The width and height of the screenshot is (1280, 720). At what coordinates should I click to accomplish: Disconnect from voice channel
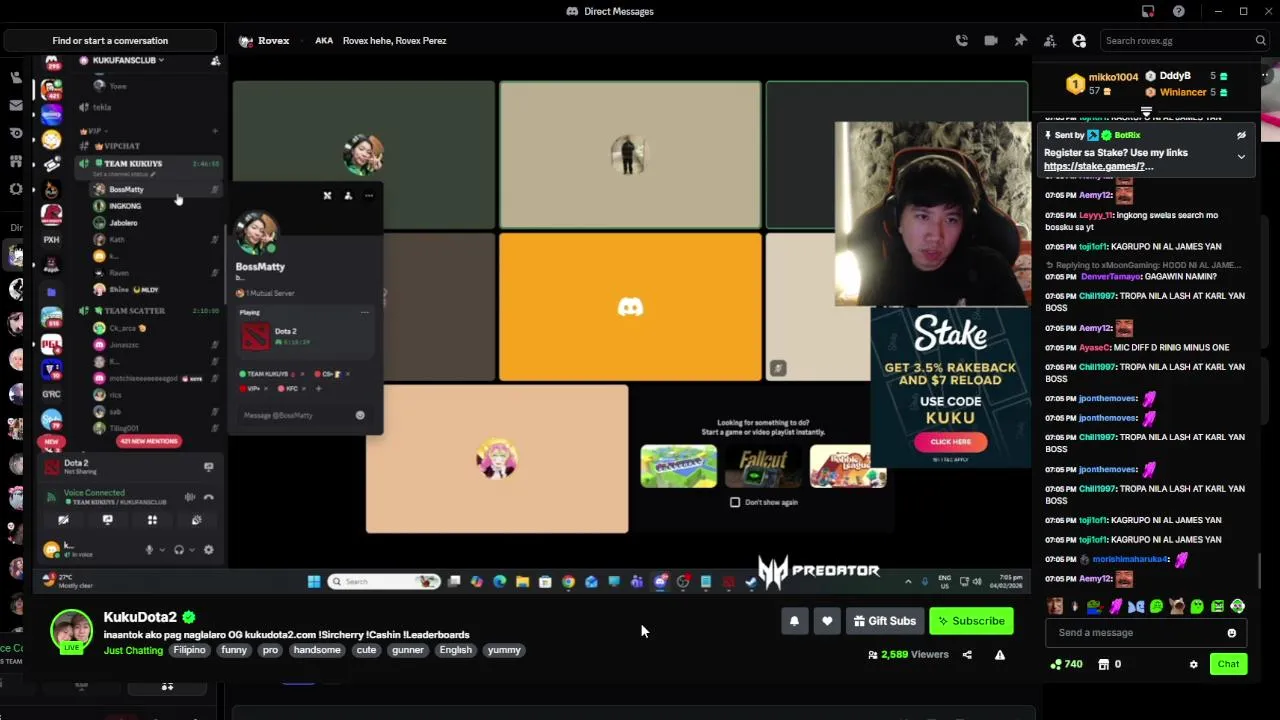click(208, 497)
